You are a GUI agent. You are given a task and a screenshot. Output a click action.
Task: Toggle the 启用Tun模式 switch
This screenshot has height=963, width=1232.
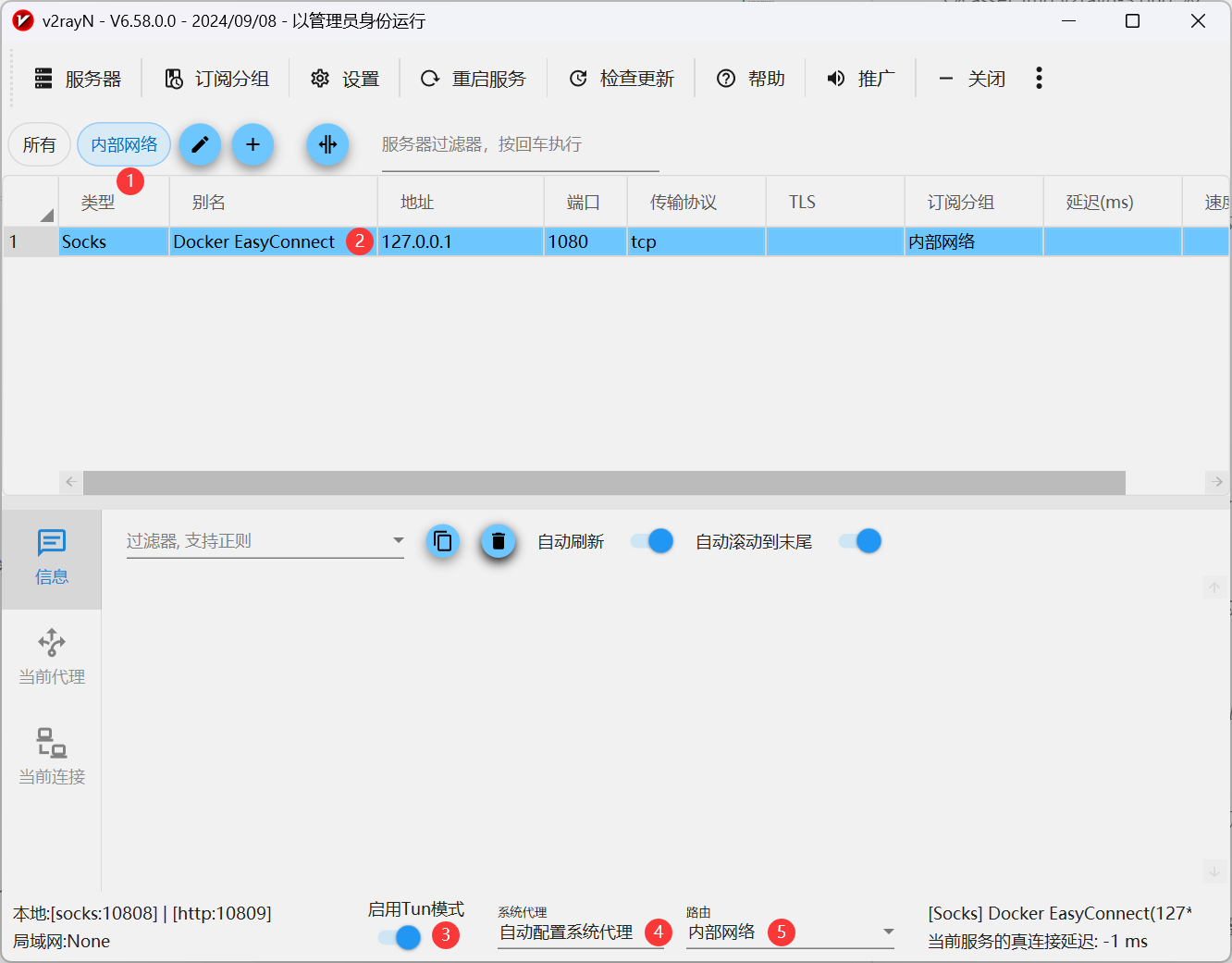[400, 938]
